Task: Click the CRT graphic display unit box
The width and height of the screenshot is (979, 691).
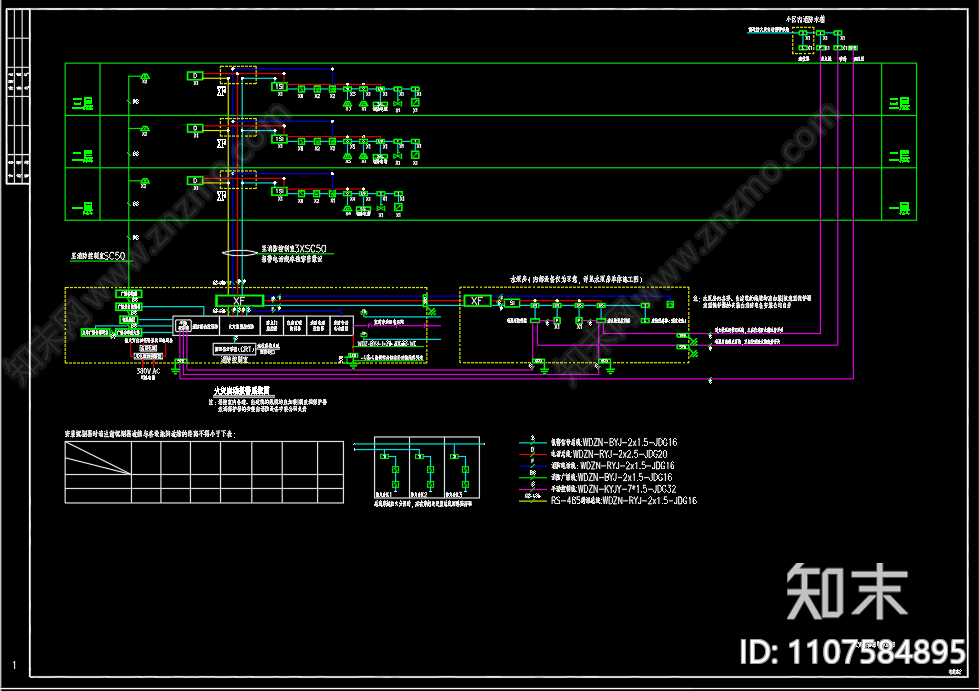Action: coord(233,349)
